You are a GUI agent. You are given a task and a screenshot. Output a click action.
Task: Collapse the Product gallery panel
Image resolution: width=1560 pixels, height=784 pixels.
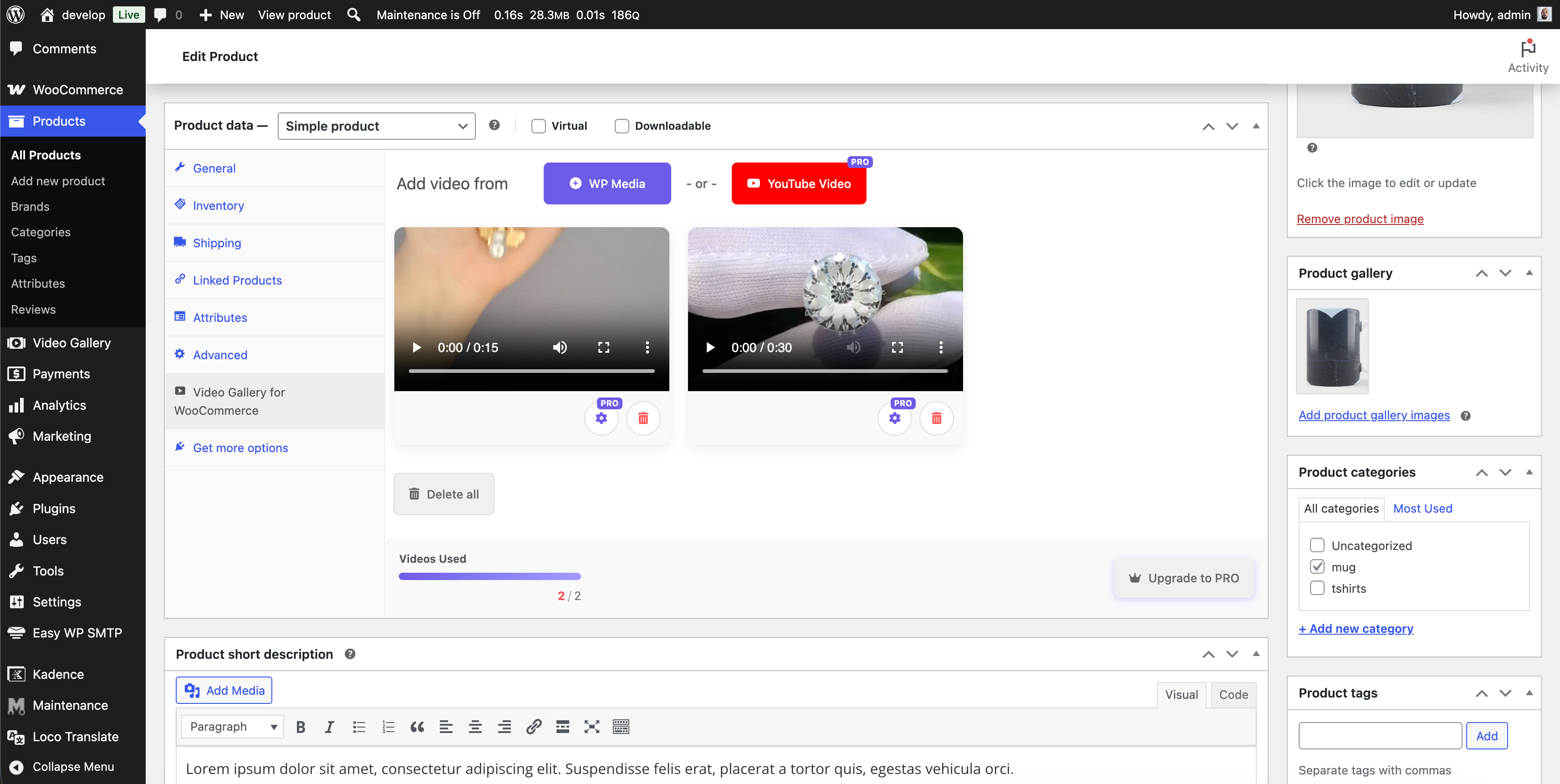(x=1530, y=273)
